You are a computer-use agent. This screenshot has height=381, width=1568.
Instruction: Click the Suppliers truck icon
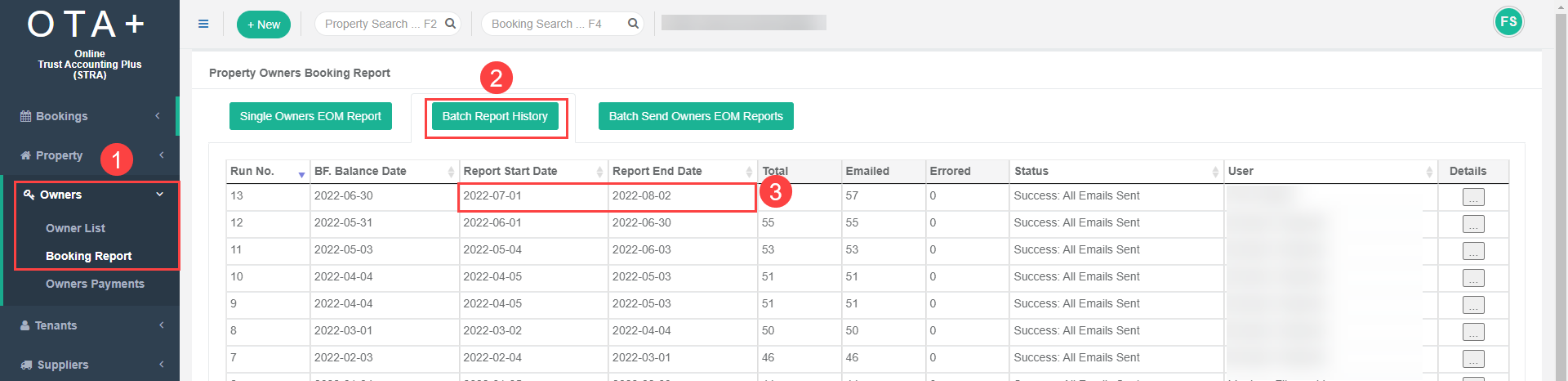(x=27, y=365)
